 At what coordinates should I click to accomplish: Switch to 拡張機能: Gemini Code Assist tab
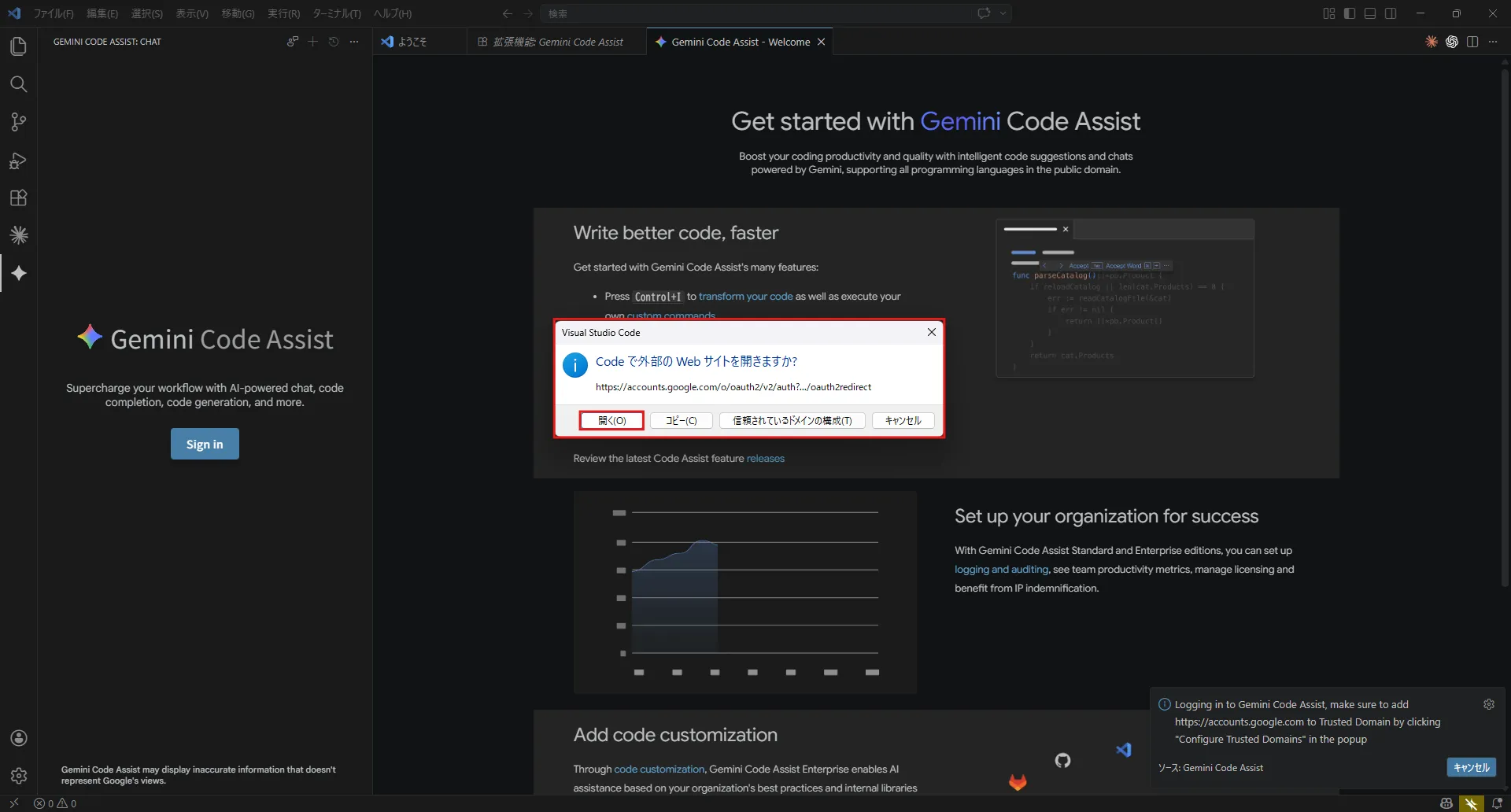[557, 42]
